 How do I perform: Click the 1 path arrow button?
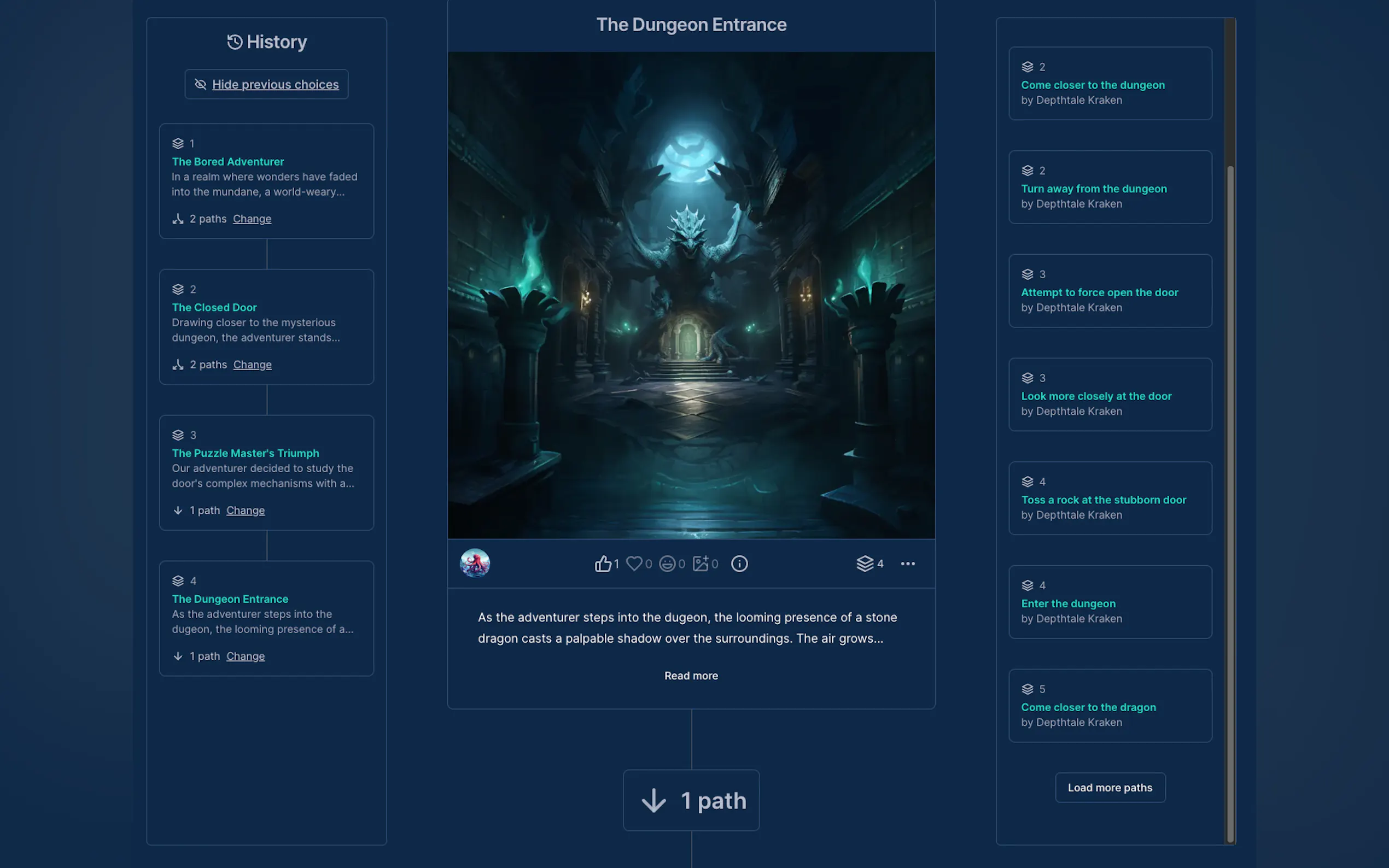pos(691,800)
